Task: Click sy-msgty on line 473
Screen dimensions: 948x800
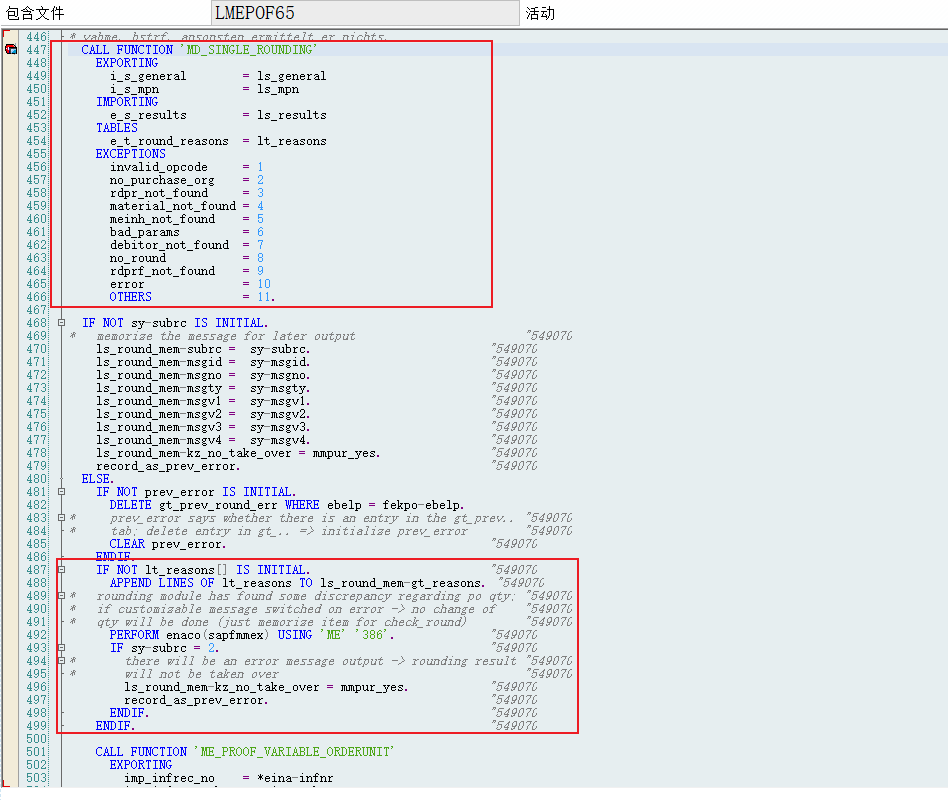Action: click(x=278, y=388)
